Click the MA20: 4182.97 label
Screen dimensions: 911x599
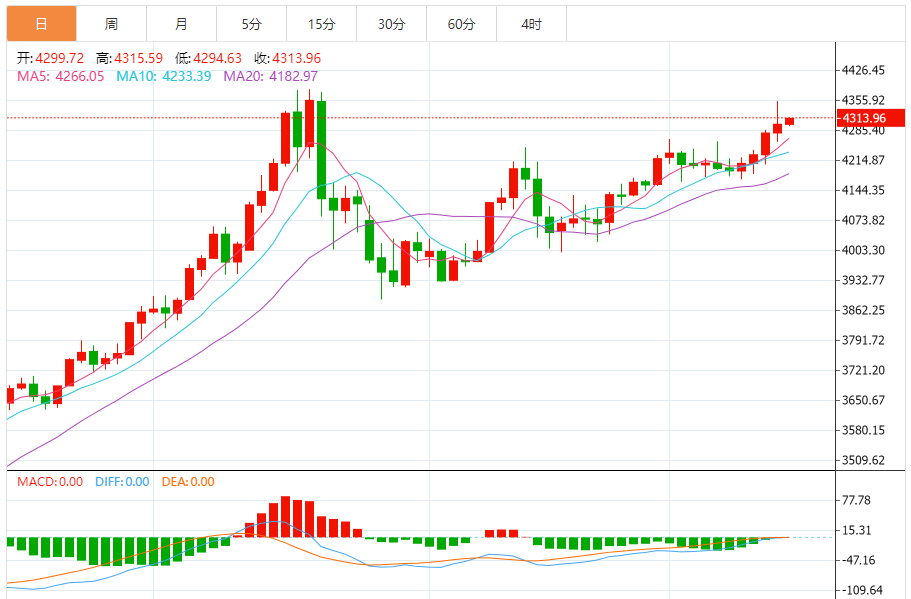(x=271, y=76)
